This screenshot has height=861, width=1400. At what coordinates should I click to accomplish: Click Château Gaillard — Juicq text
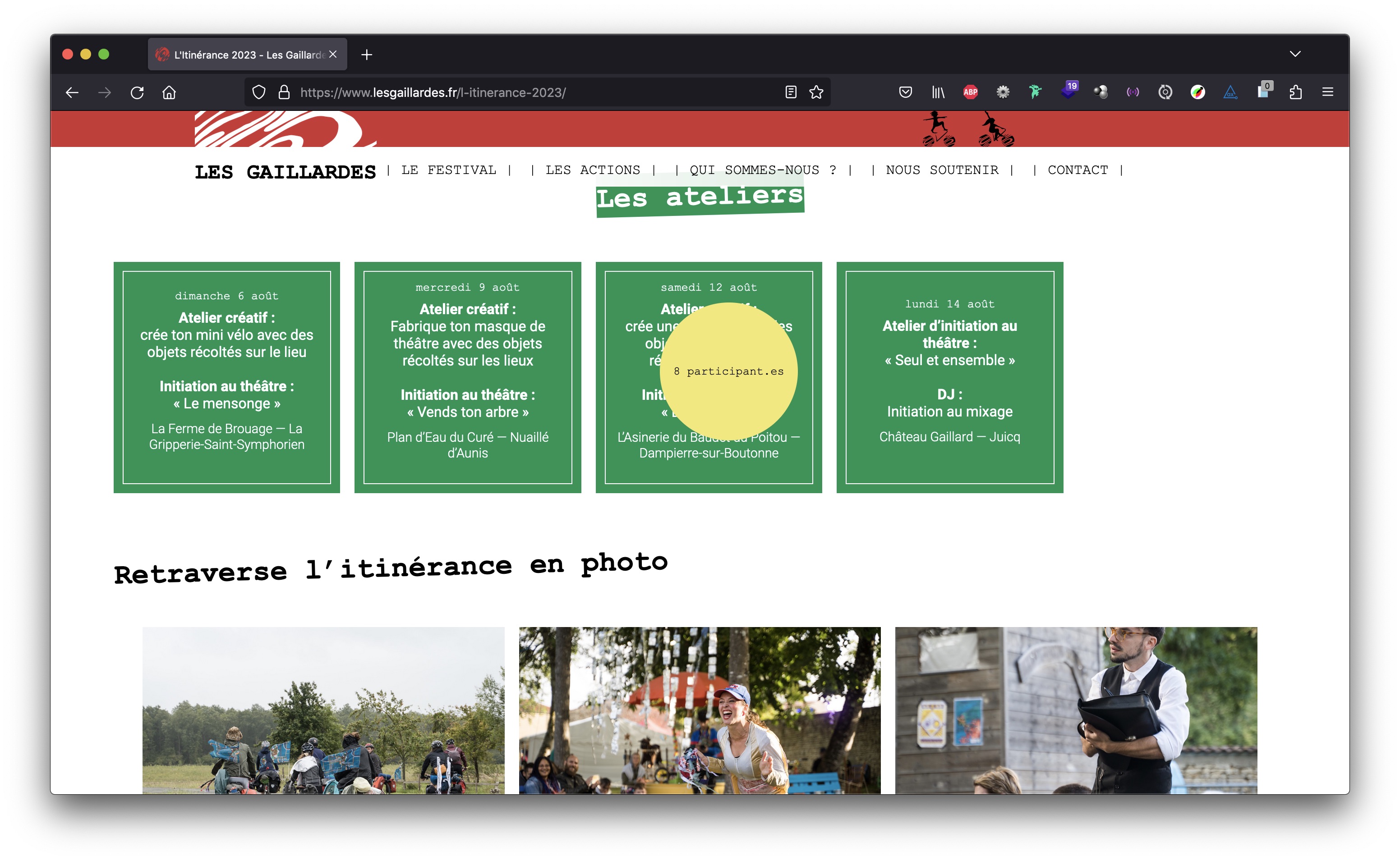[x=950, y=437]
